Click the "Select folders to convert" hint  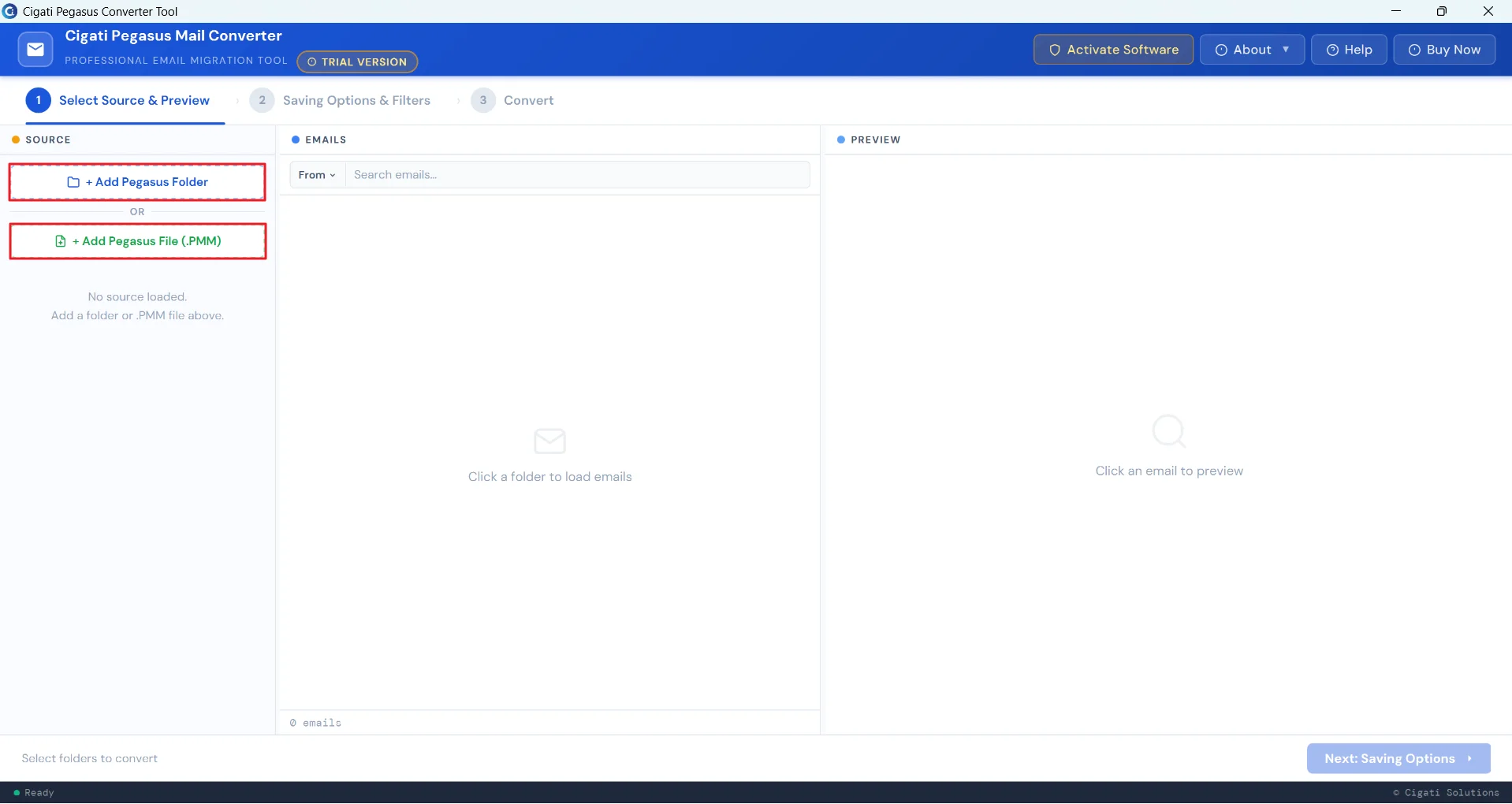pos(90,758)
